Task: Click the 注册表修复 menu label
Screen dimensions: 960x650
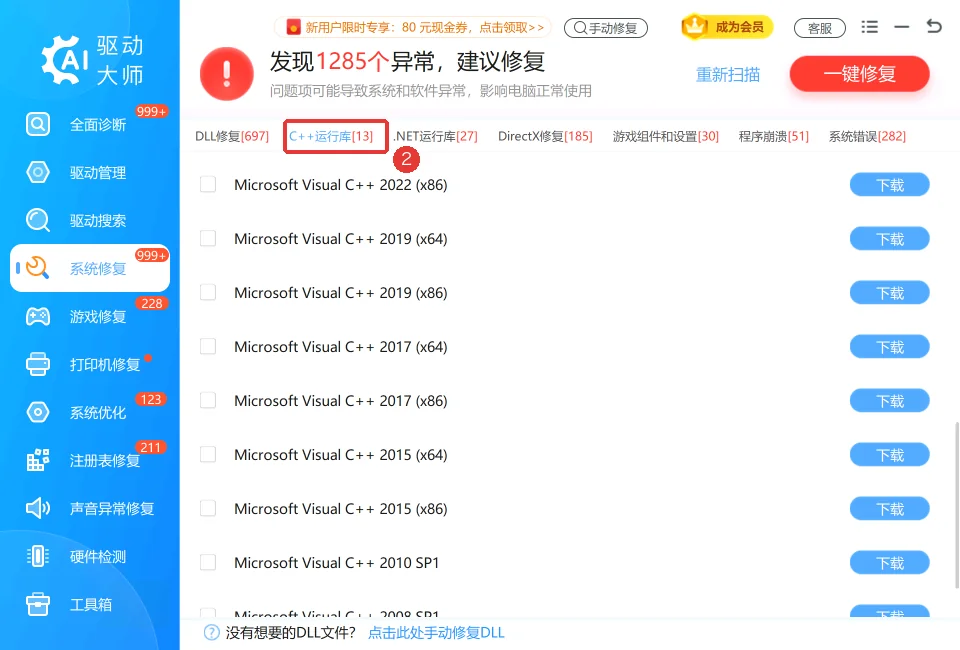Action: tap(105, 460)
